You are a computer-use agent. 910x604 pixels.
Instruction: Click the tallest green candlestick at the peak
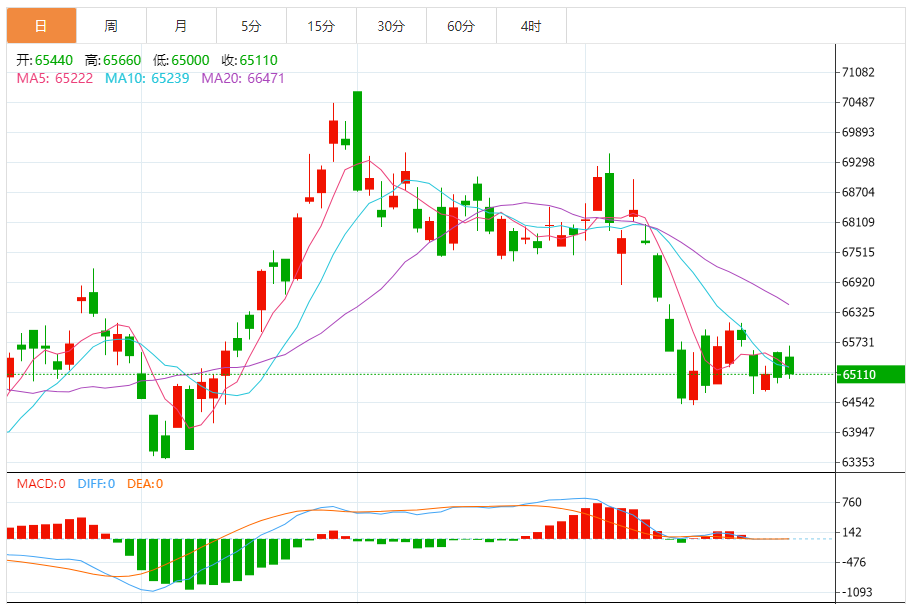coord(358,141)
